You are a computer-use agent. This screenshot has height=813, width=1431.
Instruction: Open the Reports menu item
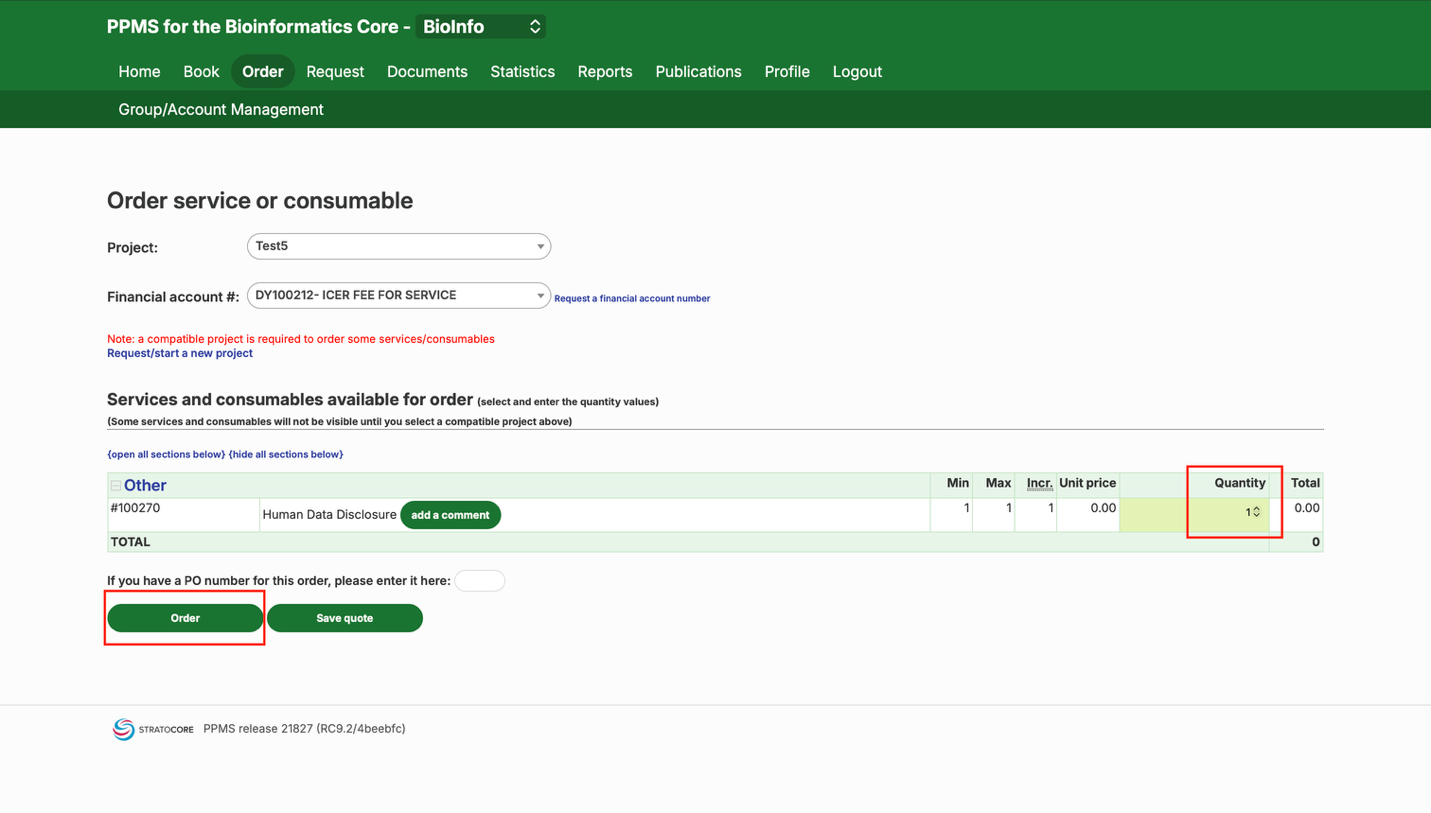[x=605, y=72]
